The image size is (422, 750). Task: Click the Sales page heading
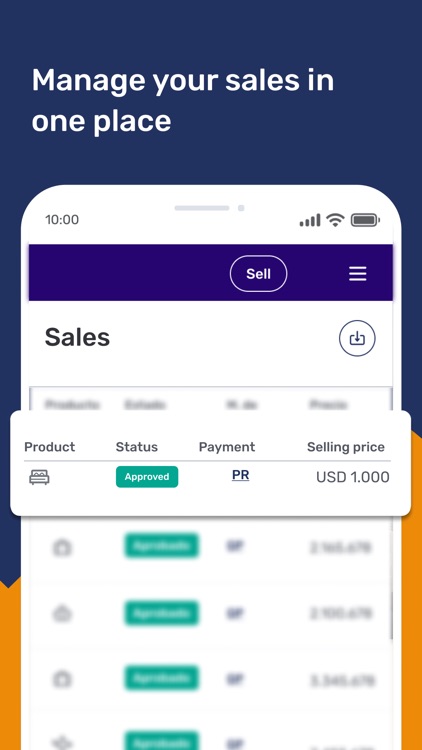point(78,337)
